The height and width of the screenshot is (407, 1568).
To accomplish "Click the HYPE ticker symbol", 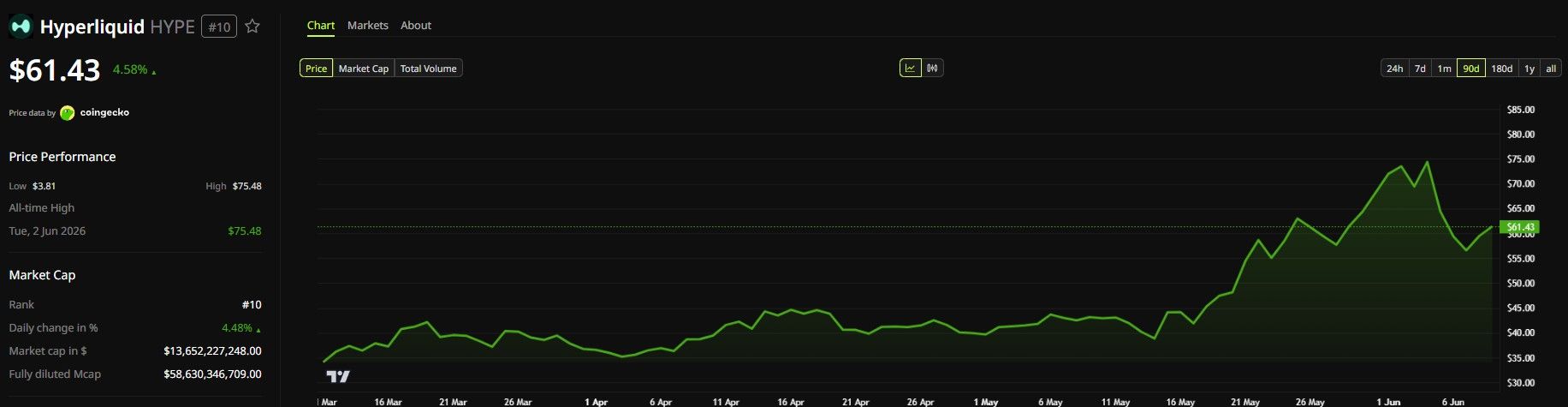I will 173,27.
